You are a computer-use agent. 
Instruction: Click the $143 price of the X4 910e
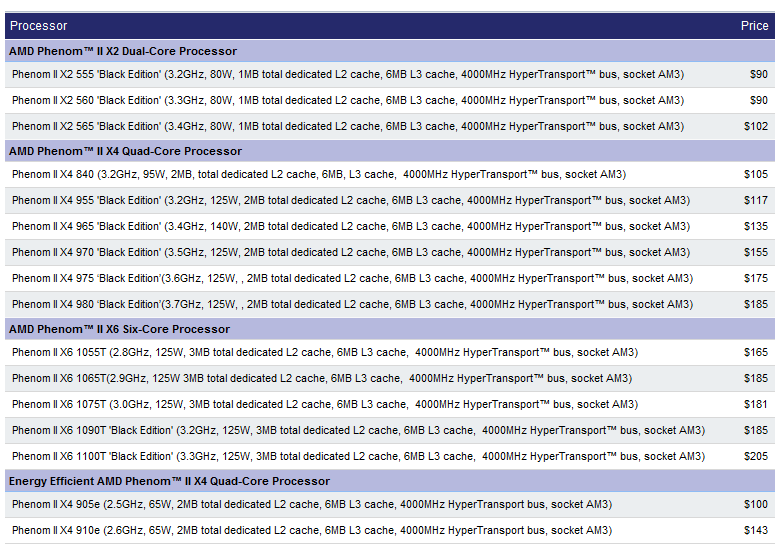[756, 531]
